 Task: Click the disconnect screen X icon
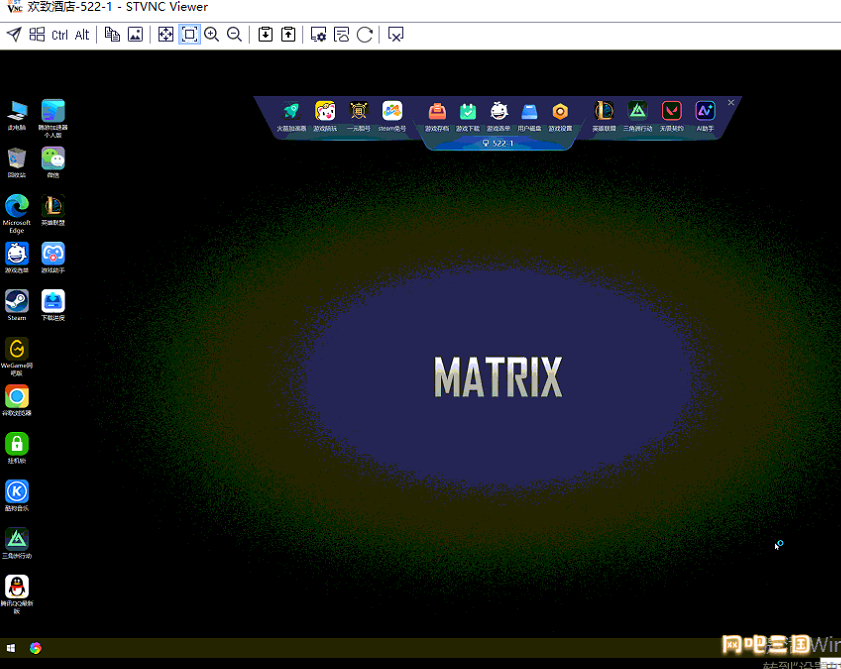coord(395,35)
